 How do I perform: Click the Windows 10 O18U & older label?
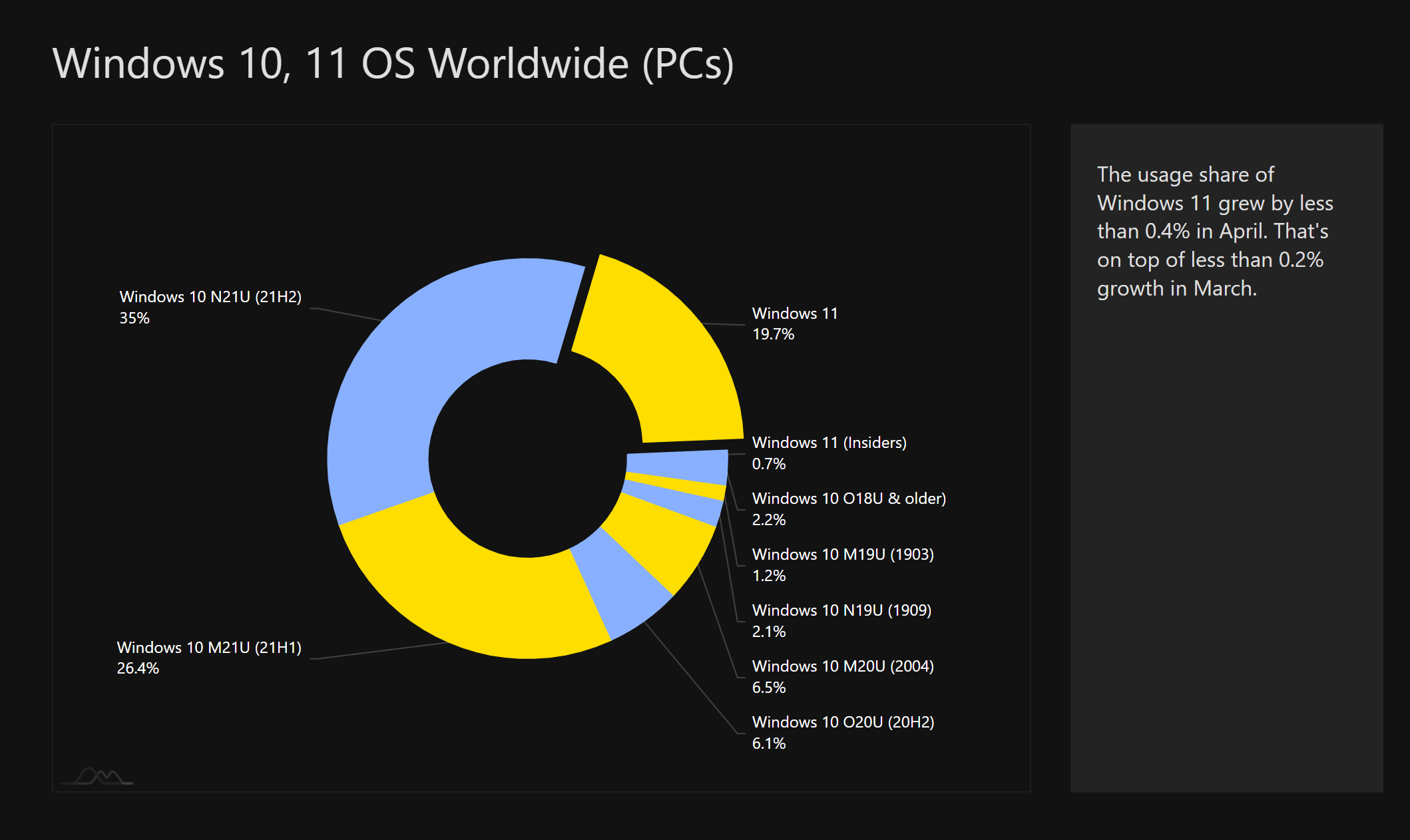tap(848, 499)
